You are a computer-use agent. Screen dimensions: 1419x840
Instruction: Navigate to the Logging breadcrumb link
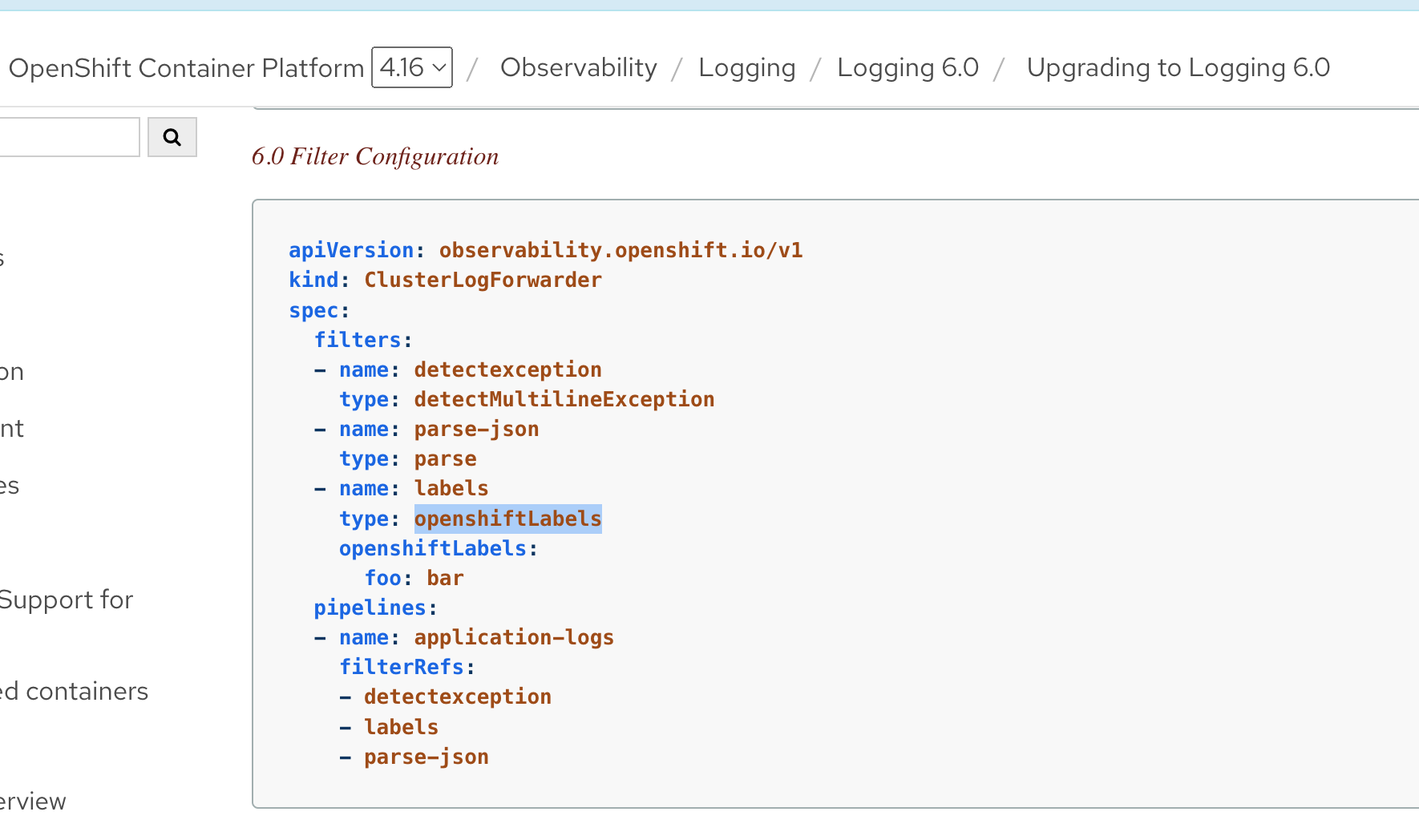pos(746,68)
